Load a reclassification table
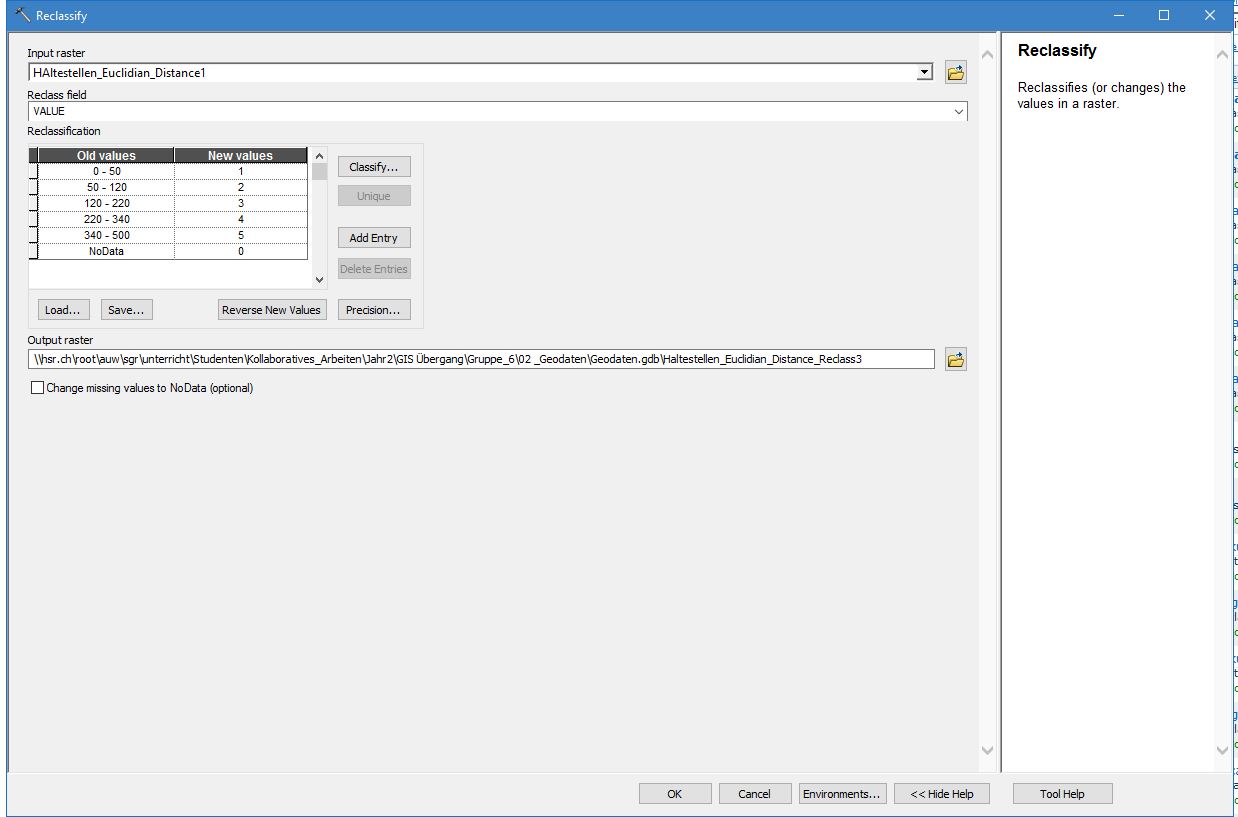This screenshot has width=1238, height=817. click(x=62, y=310)
